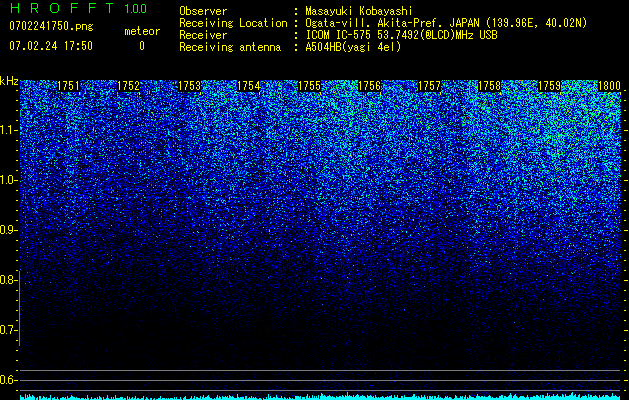
Task: Click the Observer label
Action: tap(203, 11)
